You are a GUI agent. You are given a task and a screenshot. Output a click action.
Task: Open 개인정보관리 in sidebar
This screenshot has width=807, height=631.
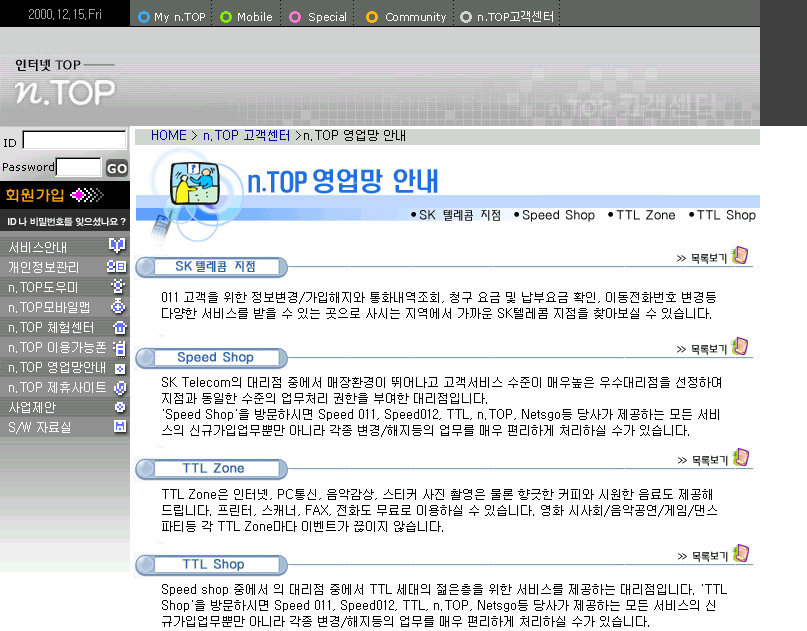click(44, 267)
